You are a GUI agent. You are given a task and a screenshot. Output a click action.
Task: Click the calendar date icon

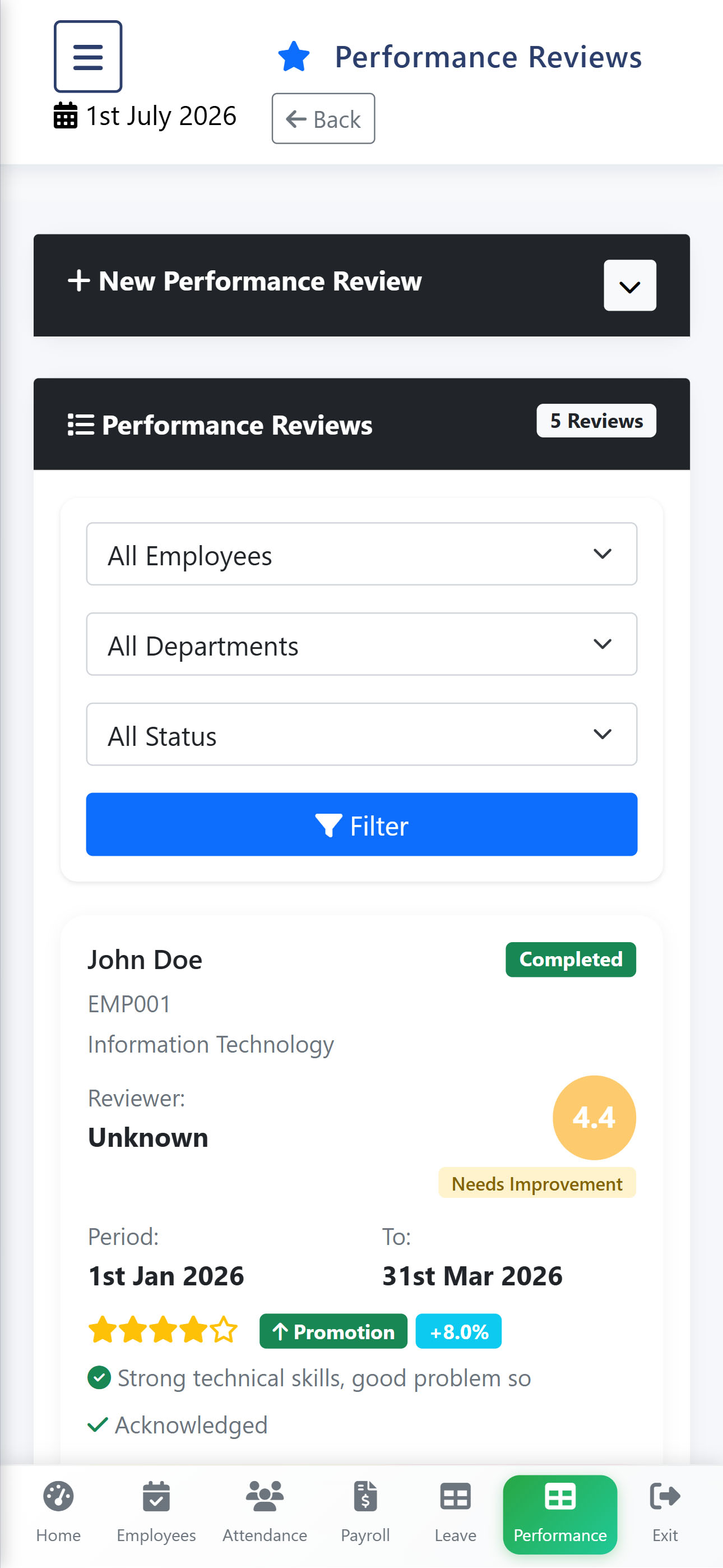point(66,116)
